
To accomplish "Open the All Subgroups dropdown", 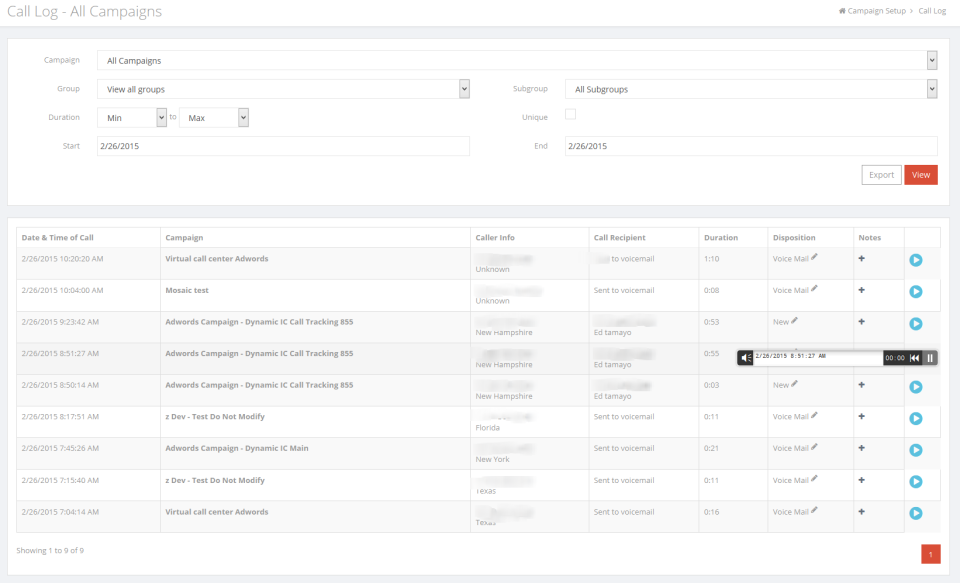I will pos(751,89).
